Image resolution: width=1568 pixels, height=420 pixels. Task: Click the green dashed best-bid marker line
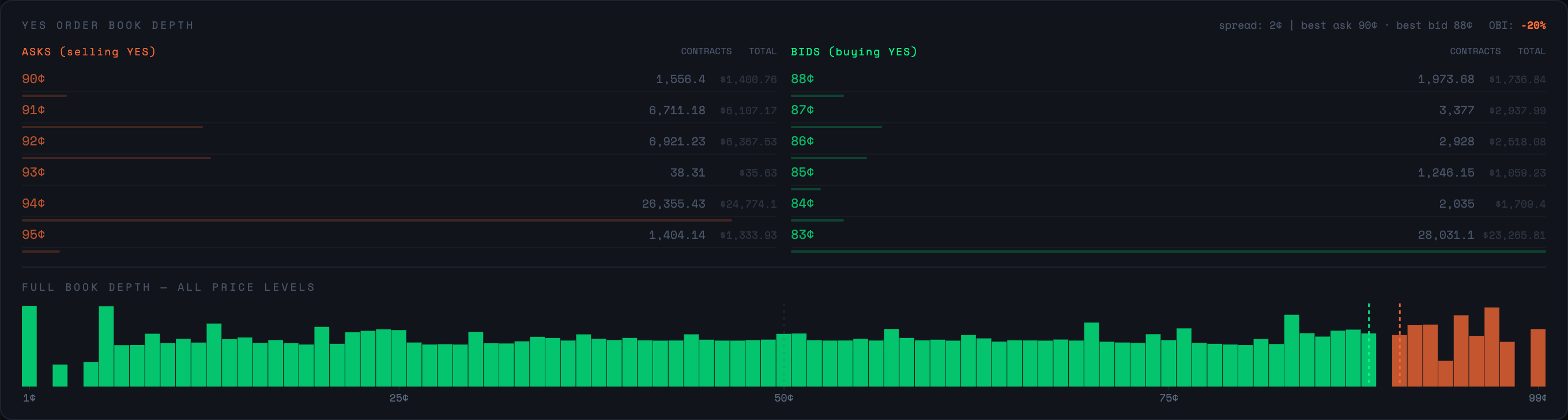[1369, 344]
